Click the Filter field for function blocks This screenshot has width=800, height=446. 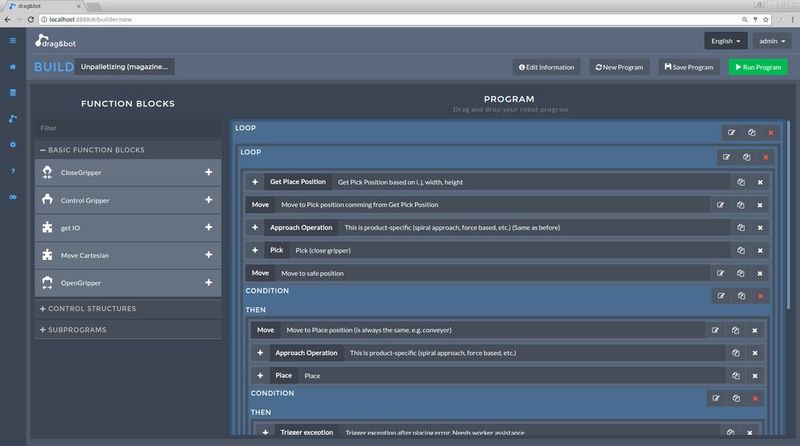pyautogui.click(x=128, y=128)
